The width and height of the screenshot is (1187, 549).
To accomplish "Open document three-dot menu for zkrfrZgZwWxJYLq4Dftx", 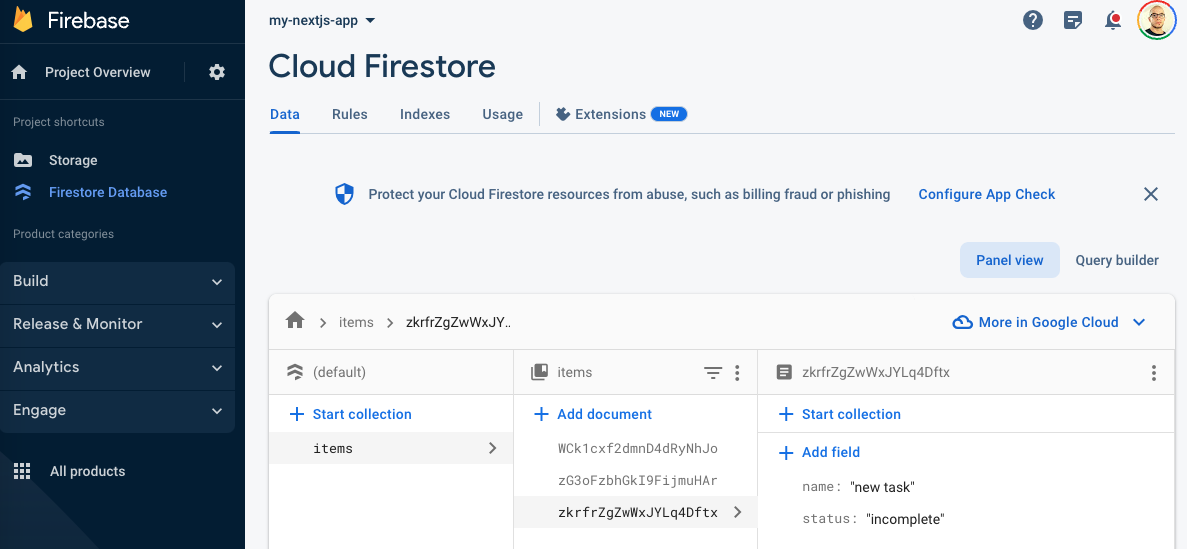I will 1154,373.
